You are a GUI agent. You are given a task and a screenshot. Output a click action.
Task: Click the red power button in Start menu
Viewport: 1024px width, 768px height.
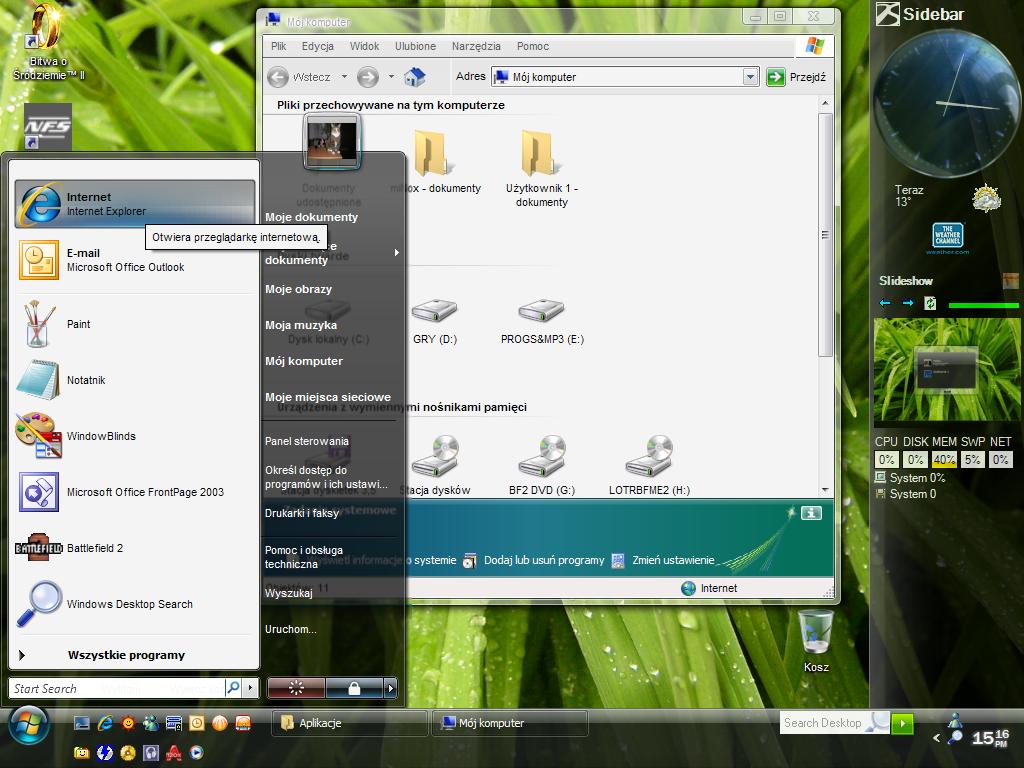point(295,688)
